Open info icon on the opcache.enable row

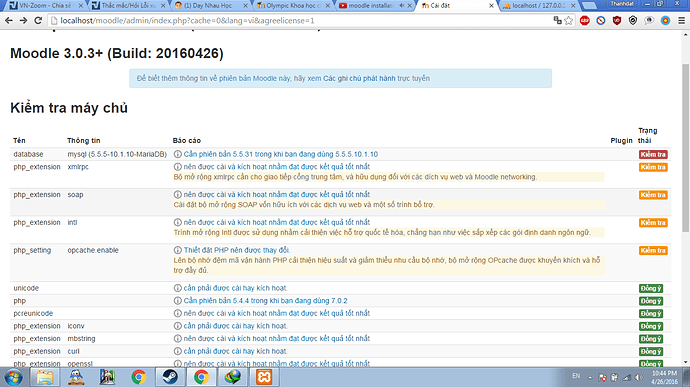tap(177, 250)
